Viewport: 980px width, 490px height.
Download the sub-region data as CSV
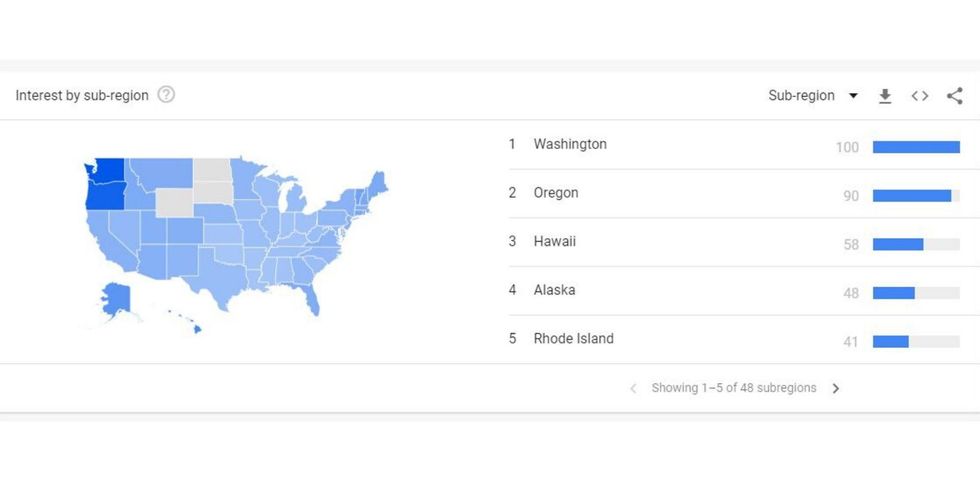(884, 96)
